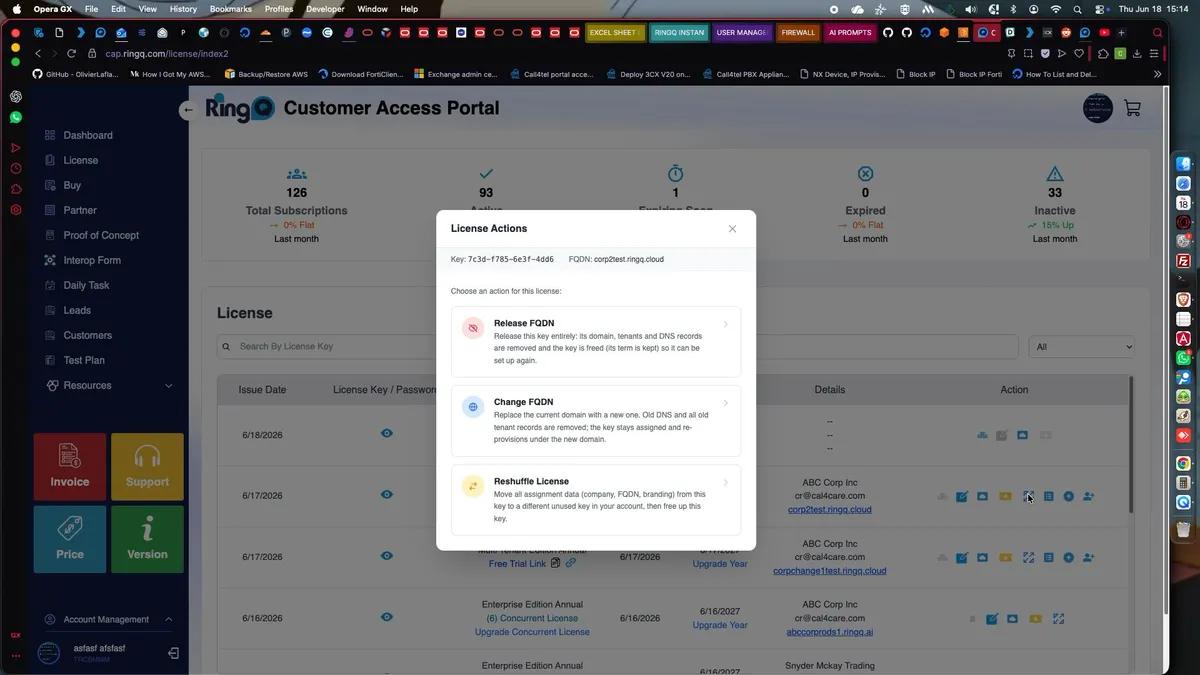Click expand-arrows icon in corp2test.ringq.cloud row
The height and width of the screenshot is (675, 1200).
(1028, 497)
